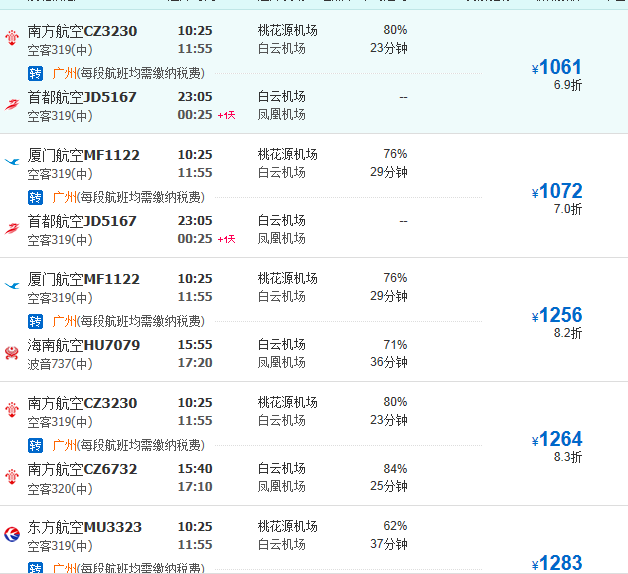Click Xiamen Air logo beside MF1122 in ¥1072 itinerary
This screenshot has width=628, height=574.
tap(12, 161)
